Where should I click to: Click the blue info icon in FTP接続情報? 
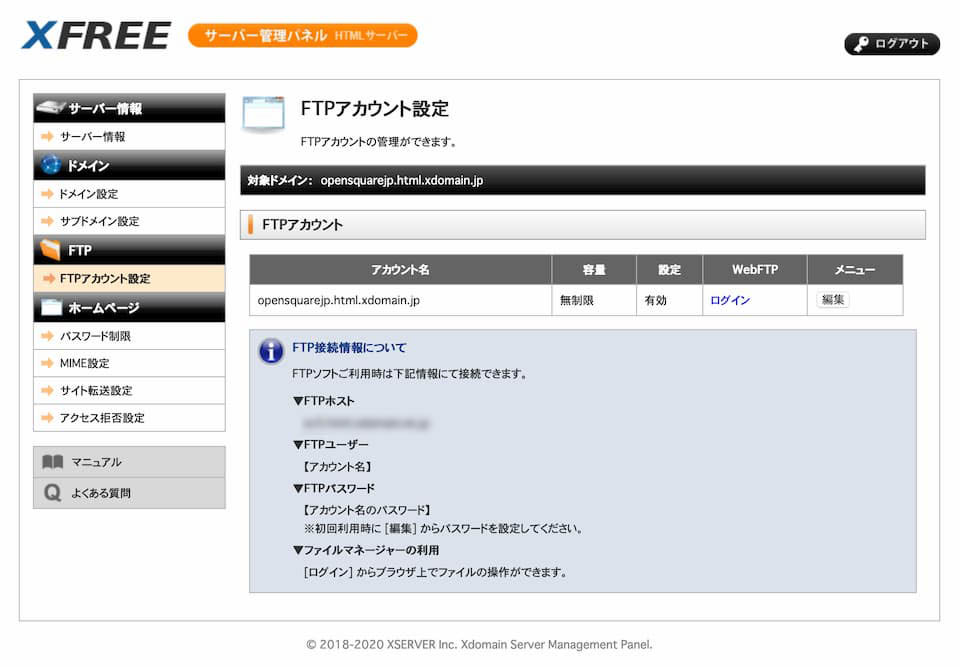(271, 351)
